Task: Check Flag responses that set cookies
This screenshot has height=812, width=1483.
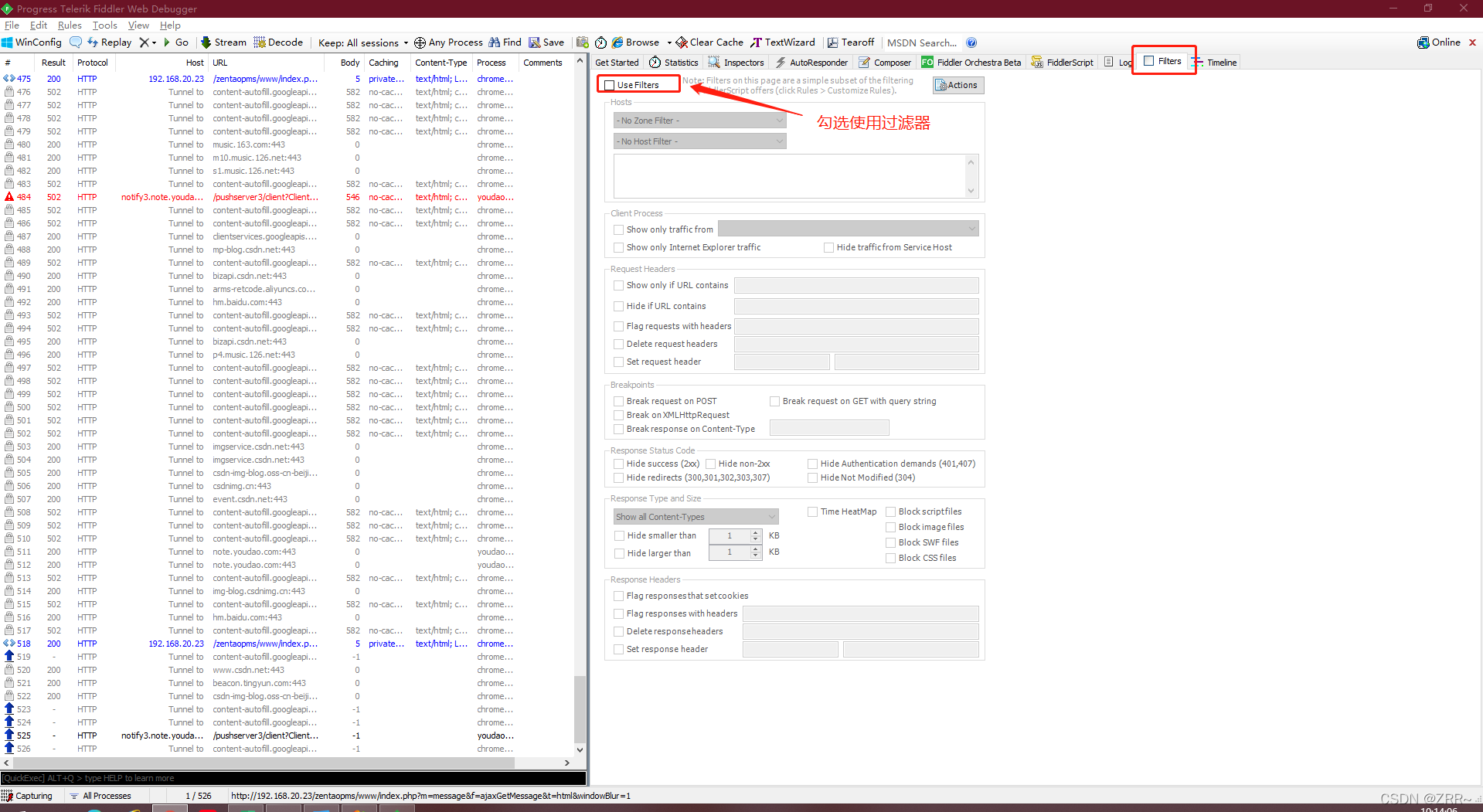Action: pos(618,596)
